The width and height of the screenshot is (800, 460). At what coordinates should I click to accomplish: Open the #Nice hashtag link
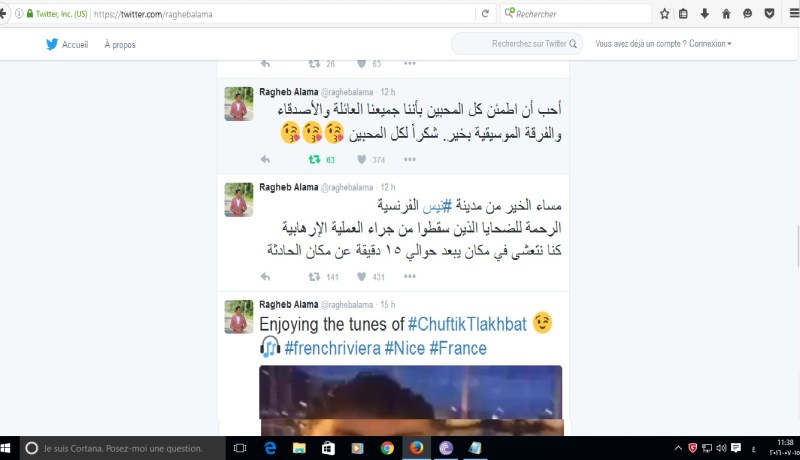(405, 348)
